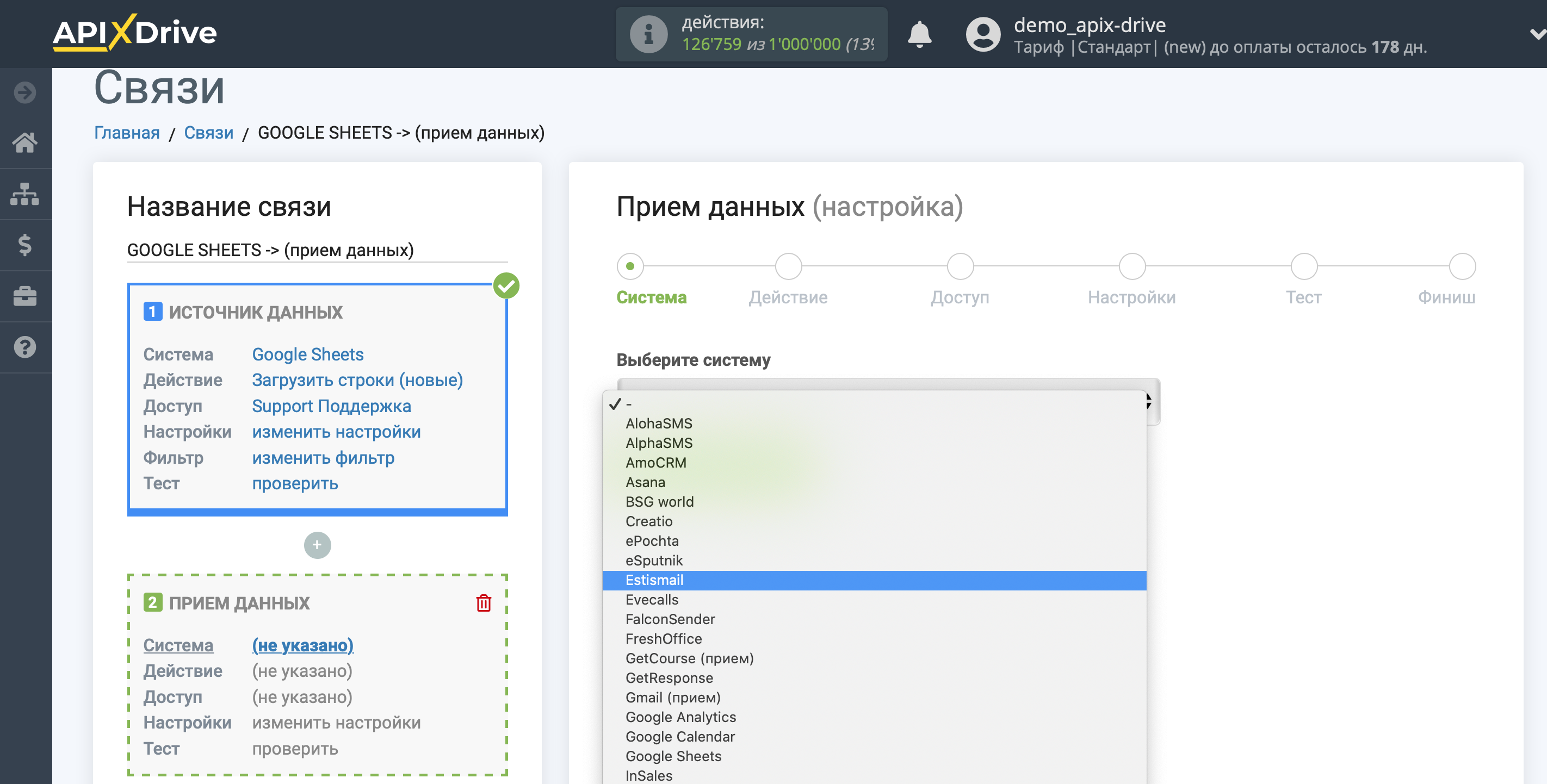This screenshot has height=784, width=1547.
Task: Choose BSG world from the system list
Action: tap(874, 502)
